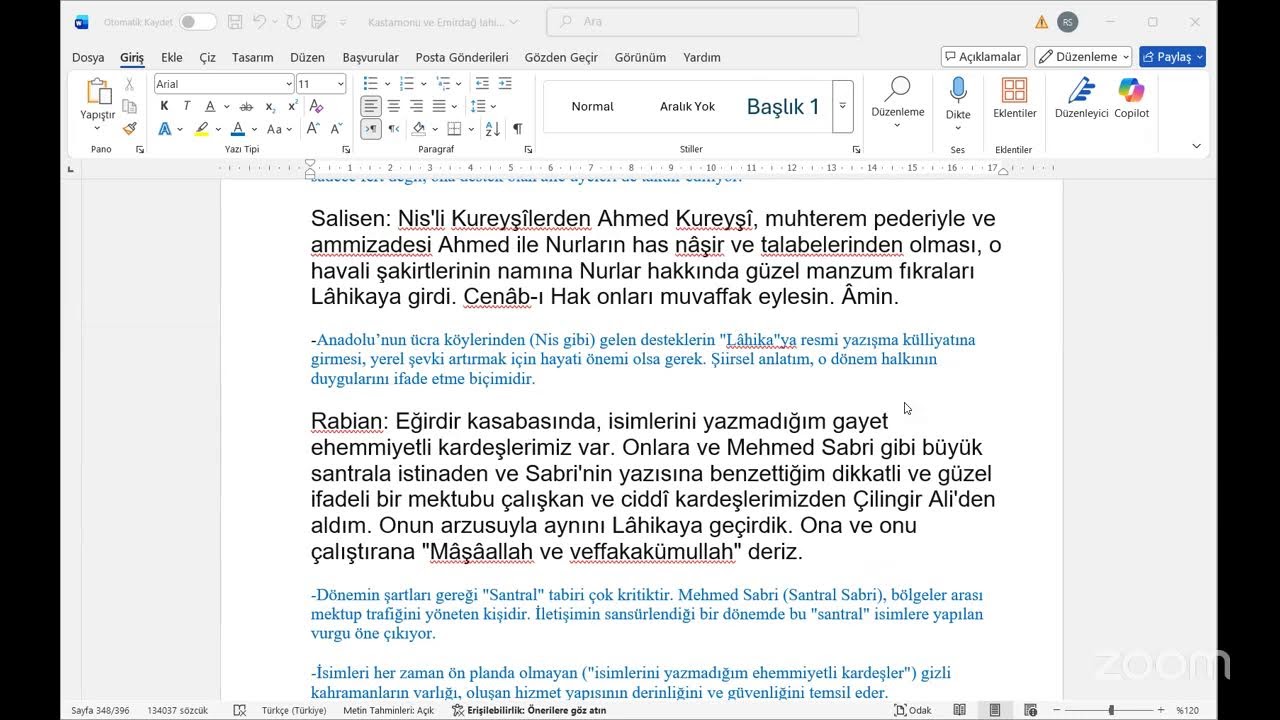Toggle left alignment button
The width and height of the screenshot is (1280, 720).
pos(371,106)
